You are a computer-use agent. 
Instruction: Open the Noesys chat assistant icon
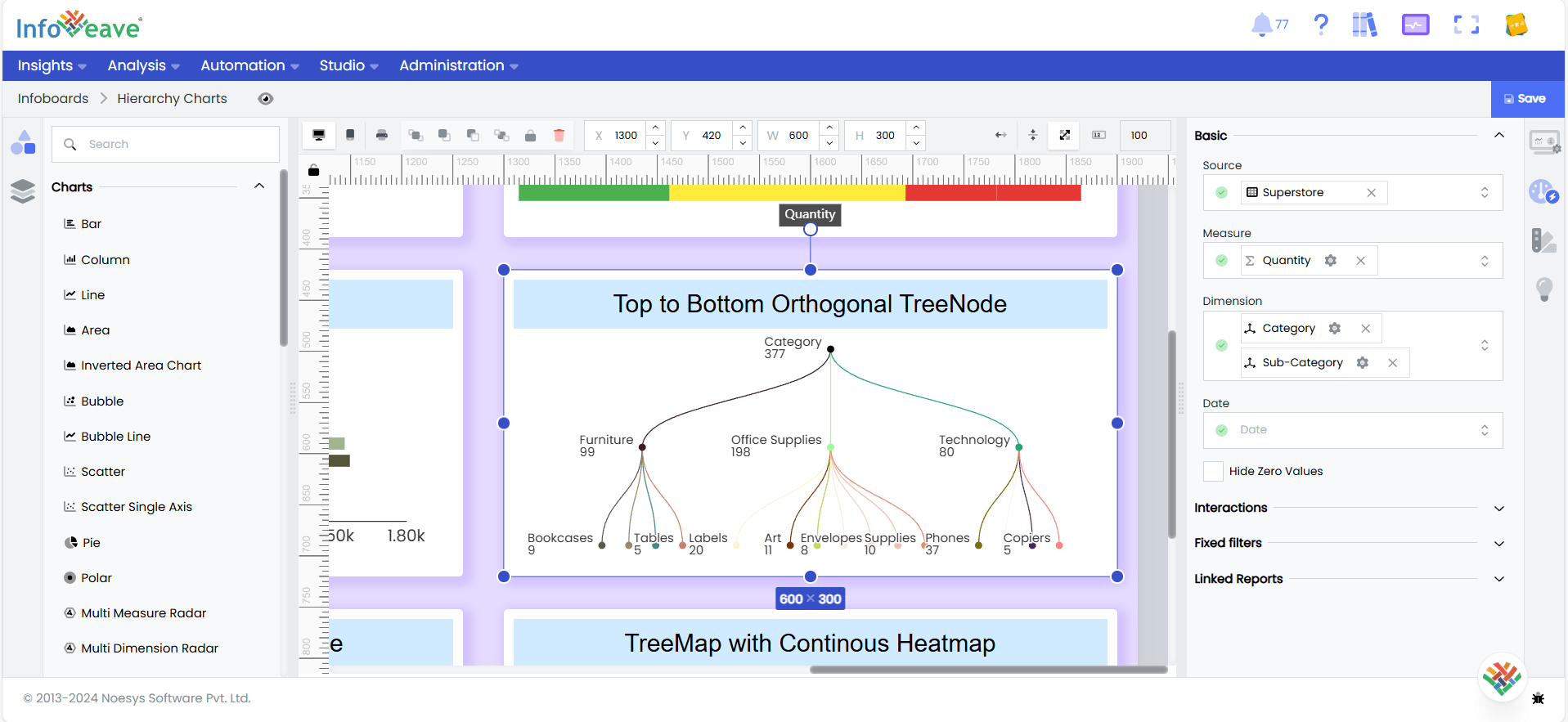tap(1502, 678)
